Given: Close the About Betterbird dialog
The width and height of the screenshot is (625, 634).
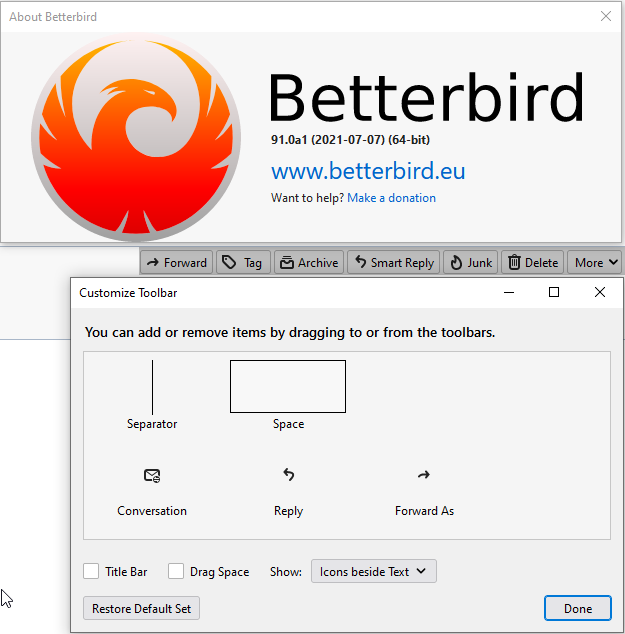Looking at the screenshot, I should click(606, 16).
